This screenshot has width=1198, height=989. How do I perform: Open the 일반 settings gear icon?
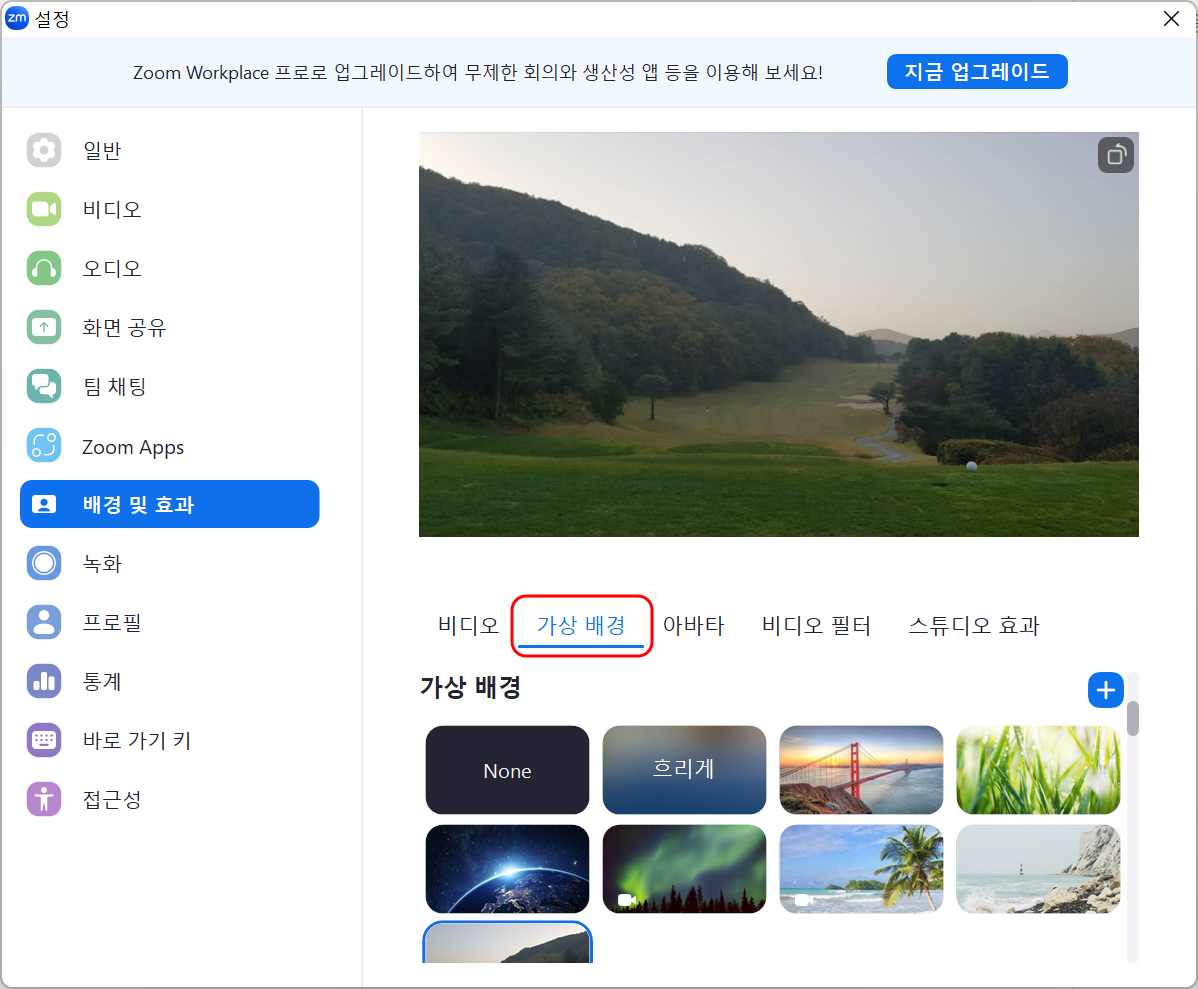[44, 150]
